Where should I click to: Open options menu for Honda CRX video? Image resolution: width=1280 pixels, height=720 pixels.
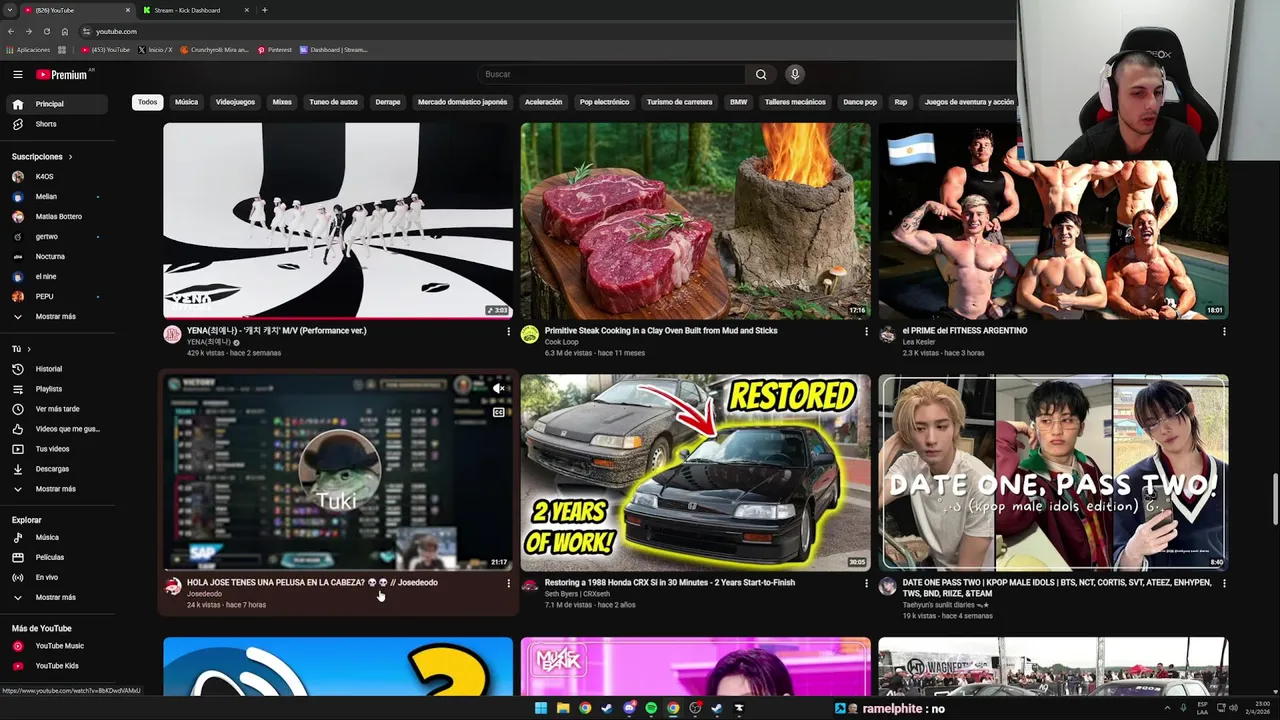click(866, 583)
